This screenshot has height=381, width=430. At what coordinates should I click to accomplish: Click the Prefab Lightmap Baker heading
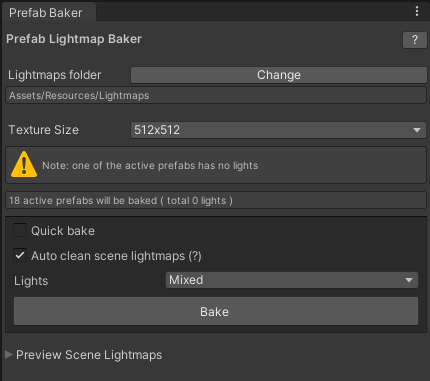pyautogui.click(x=74, y=39)
